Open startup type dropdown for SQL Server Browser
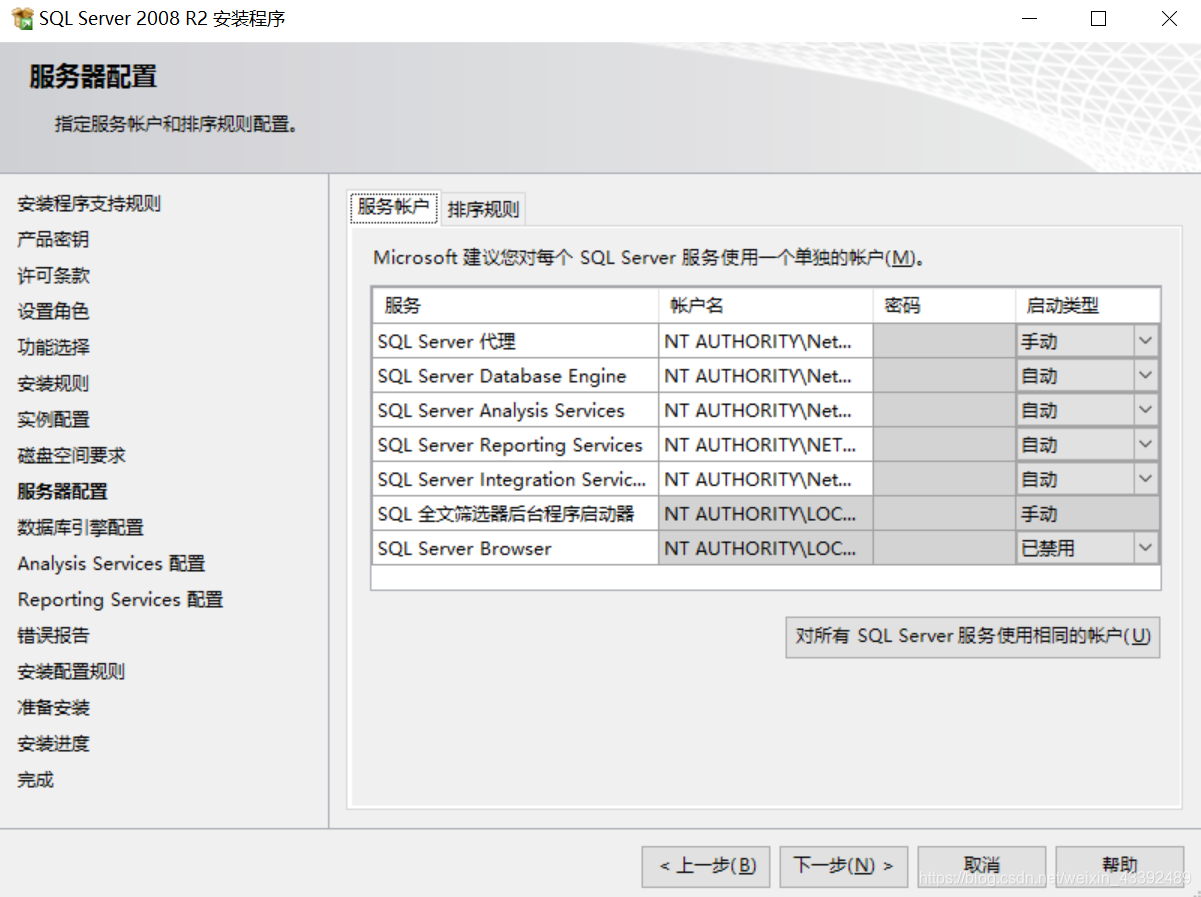 [1145, 548]
